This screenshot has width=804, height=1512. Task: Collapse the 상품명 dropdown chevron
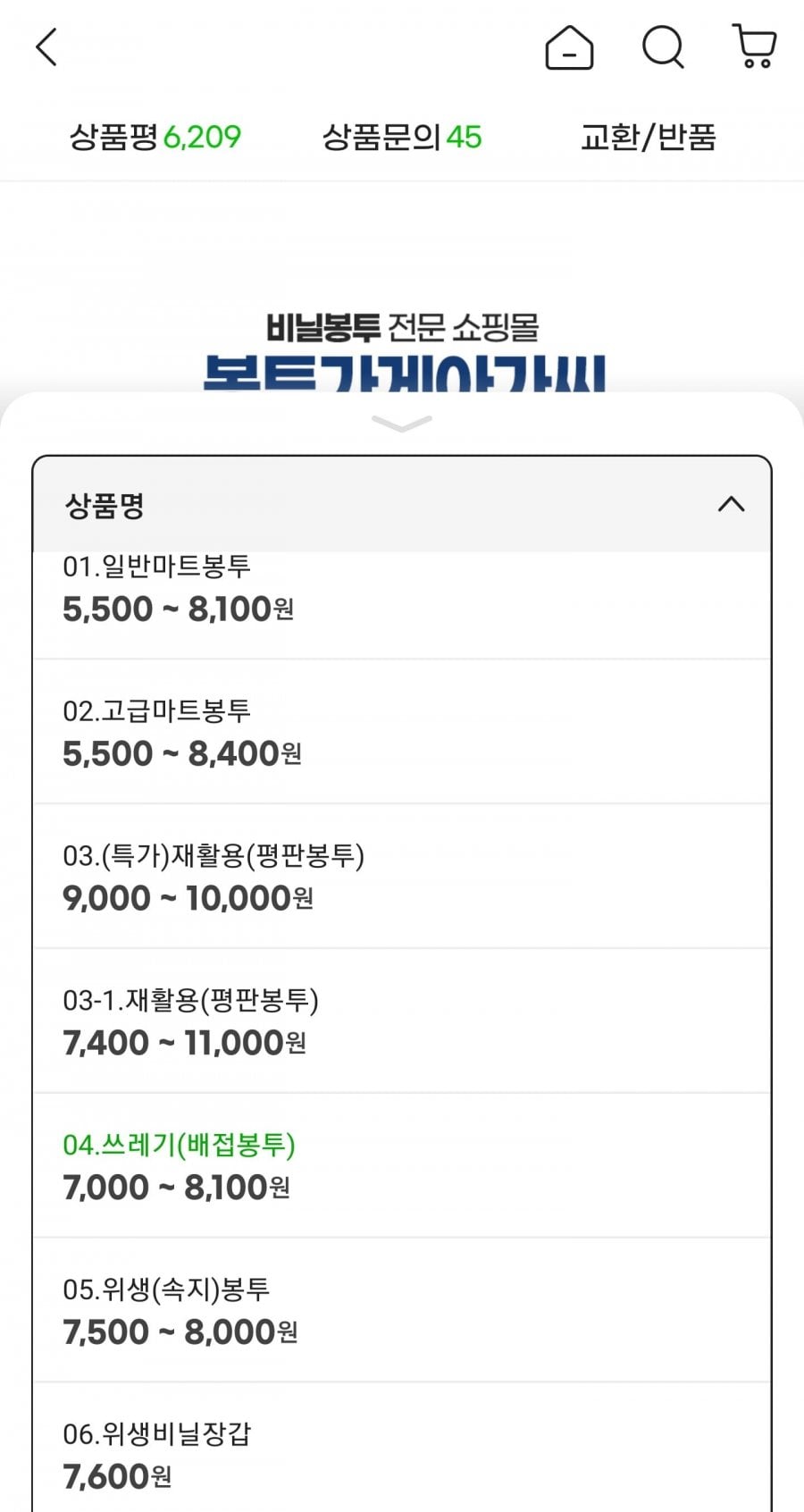point(731,505)
